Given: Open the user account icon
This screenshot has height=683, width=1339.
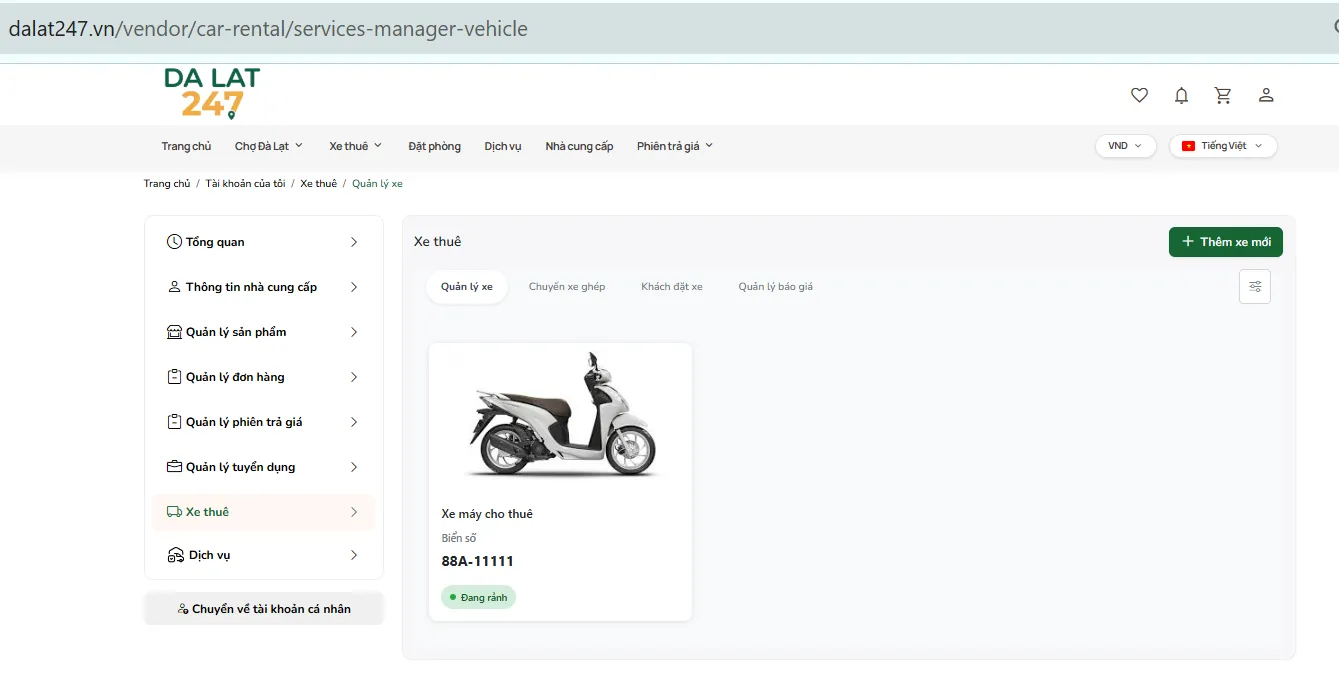Looking at the screenshot, I should pos(1266,95).
